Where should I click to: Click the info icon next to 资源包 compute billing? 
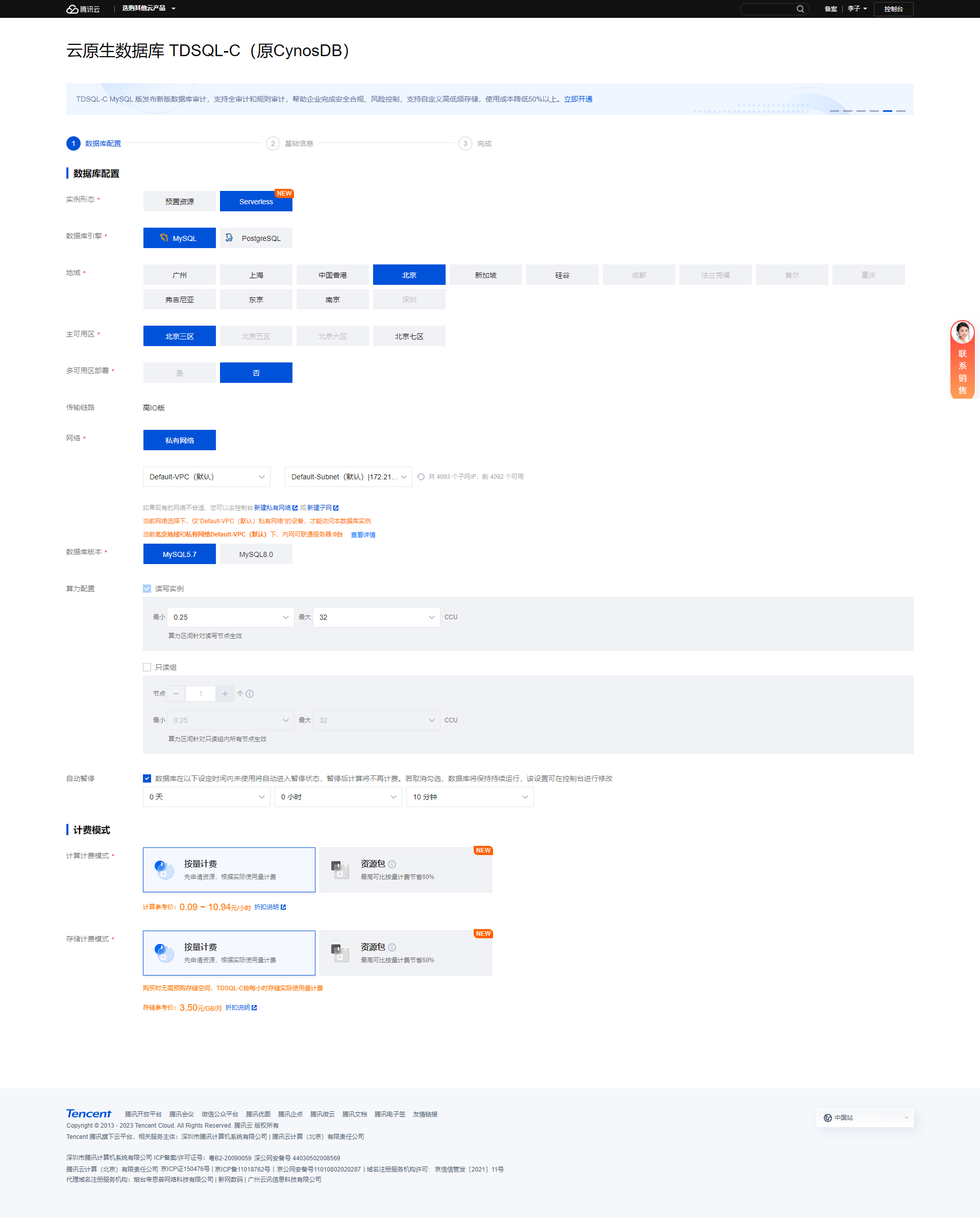point(391,864)
